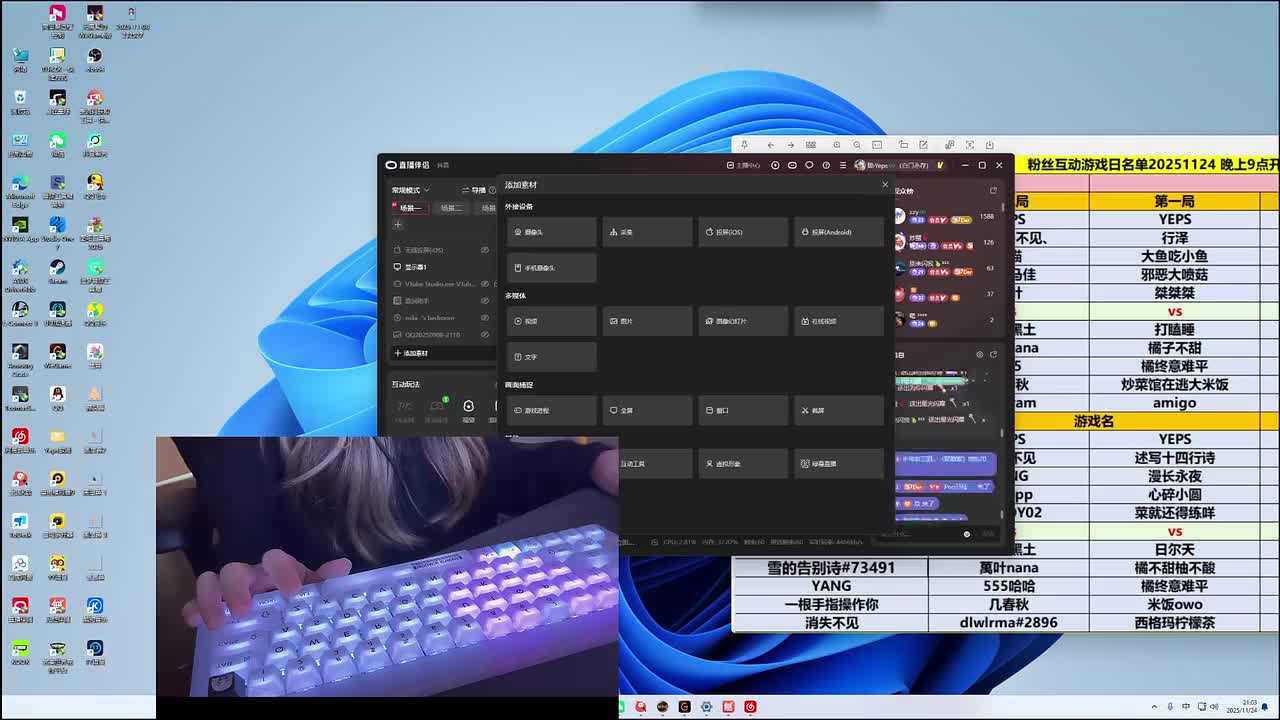Open 主播中心 from title bar
This screenshot has height=720, width=1280.
[744, 165]
